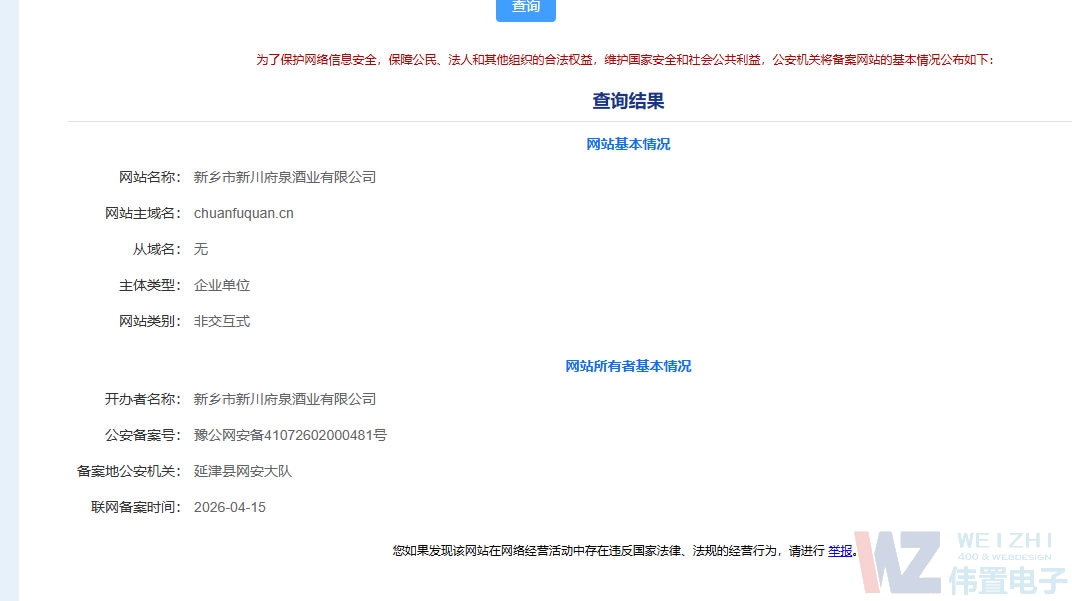Select the 网站基本情况 section header

coord(628,144)
